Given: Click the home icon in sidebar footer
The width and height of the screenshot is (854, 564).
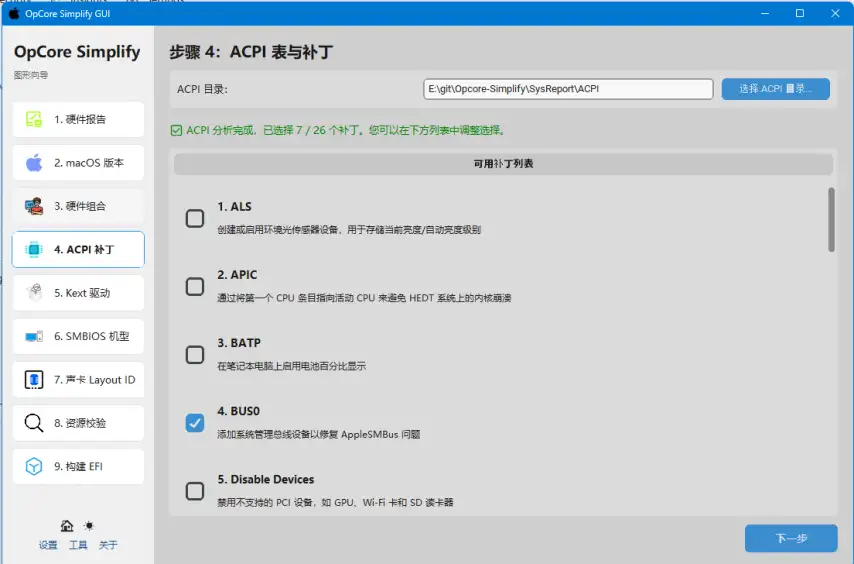Looking at the screenshot, I should click(x=67, y=526).
